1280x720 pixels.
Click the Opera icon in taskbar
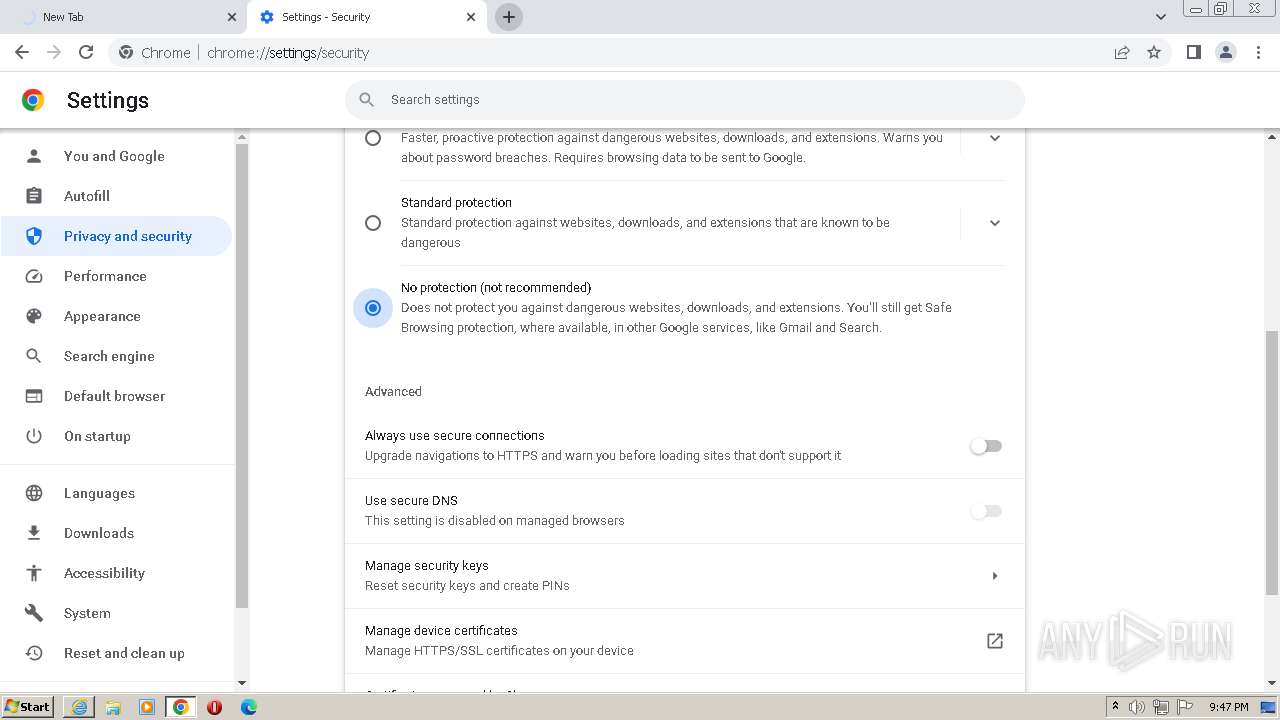coord(214,707)
